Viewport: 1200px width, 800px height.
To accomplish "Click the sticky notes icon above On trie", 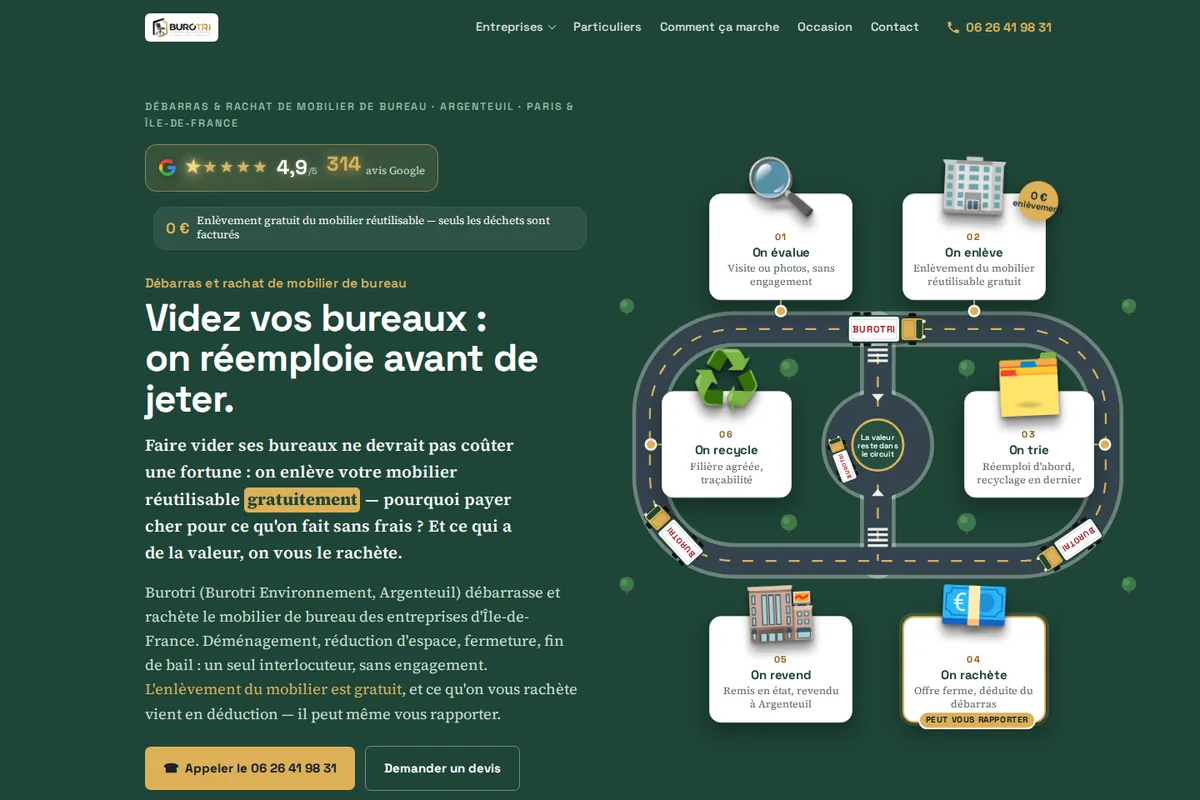I will (x=1028, y=384).
